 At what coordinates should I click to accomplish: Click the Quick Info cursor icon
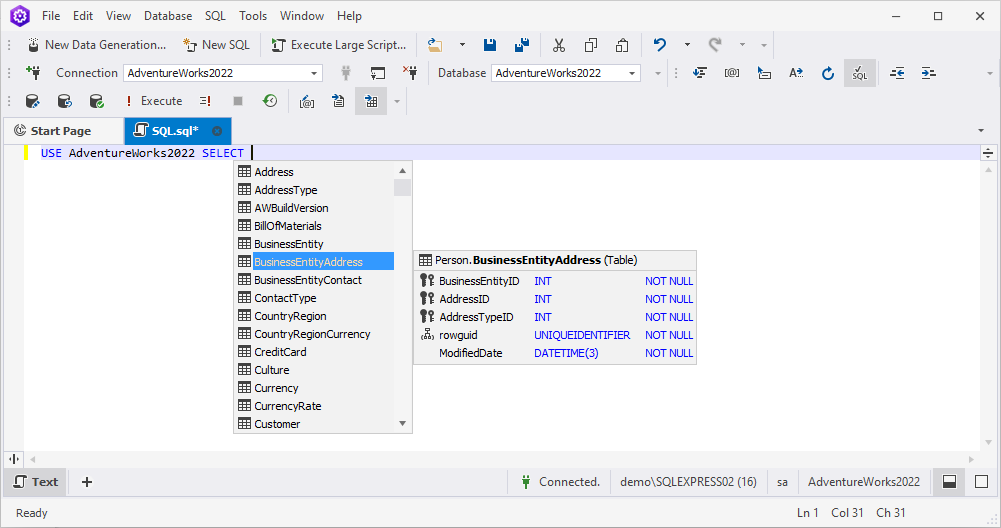pyautogui.click(x=764, y=73)
